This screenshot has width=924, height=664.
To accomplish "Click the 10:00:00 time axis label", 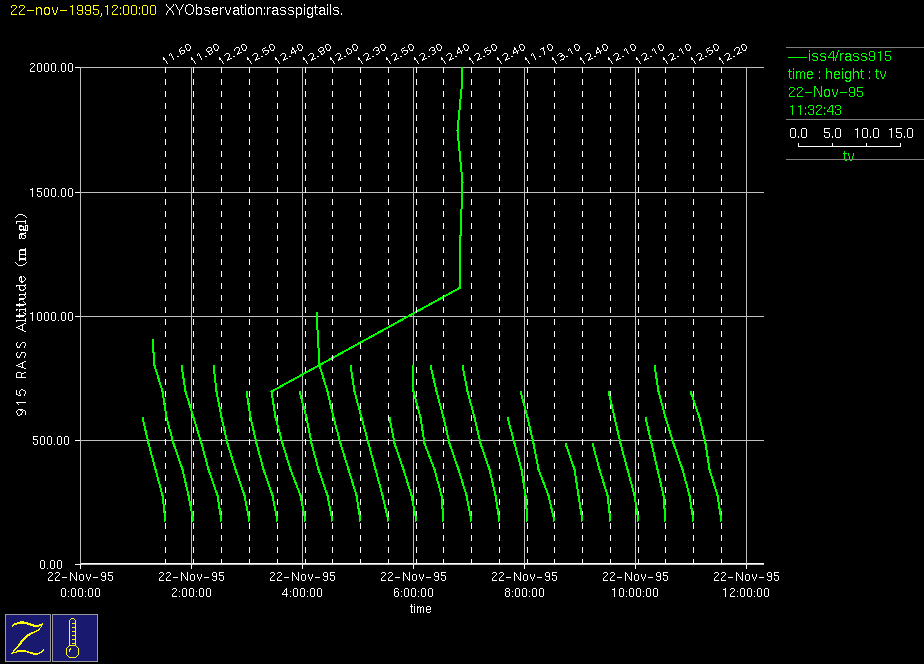I will click(635, 592).
